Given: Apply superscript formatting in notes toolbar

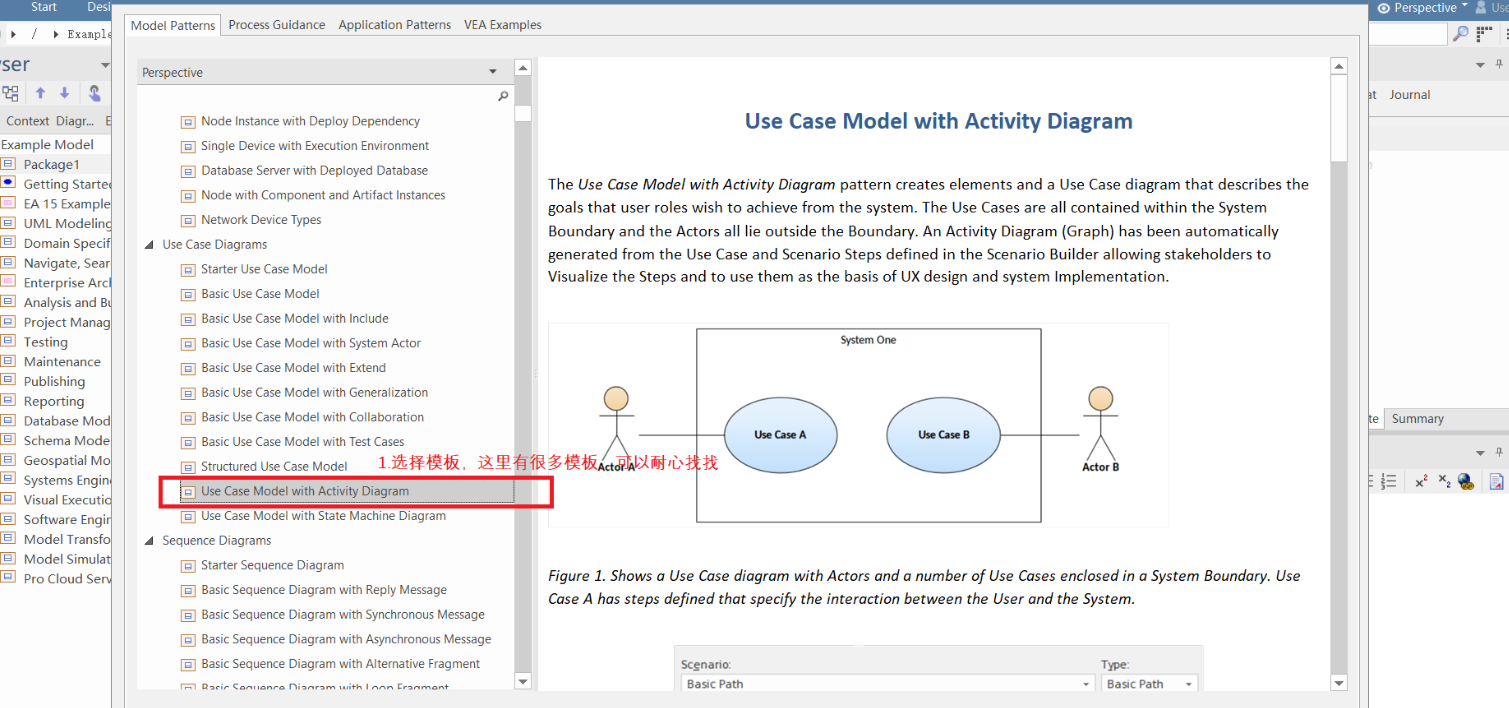Looking at the screenshot, I should click(1421, 481).
